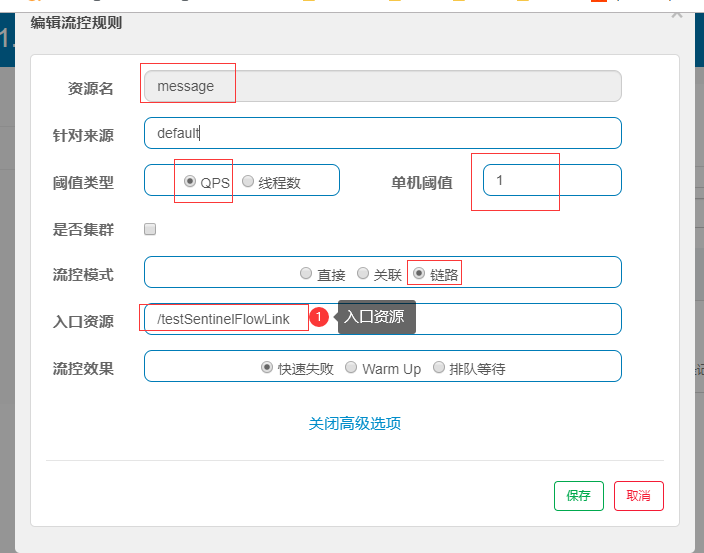The image size is (704, 553).
Task: Click the 单机阈值 input showing 1
Action: (x=552, y=180)
